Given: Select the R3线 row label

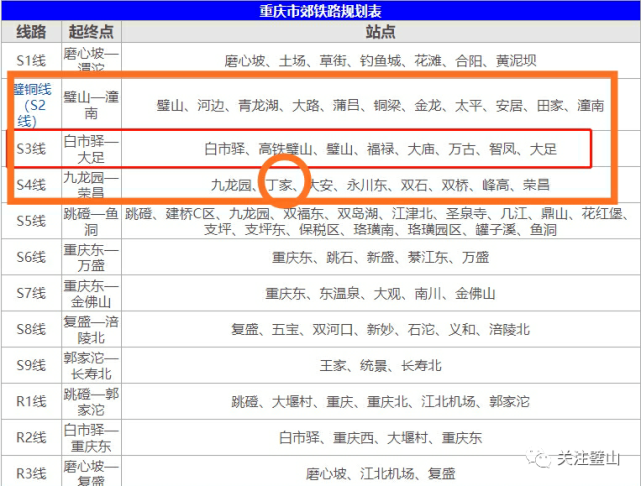Looking at the screenshot, I should coord(31,473).
